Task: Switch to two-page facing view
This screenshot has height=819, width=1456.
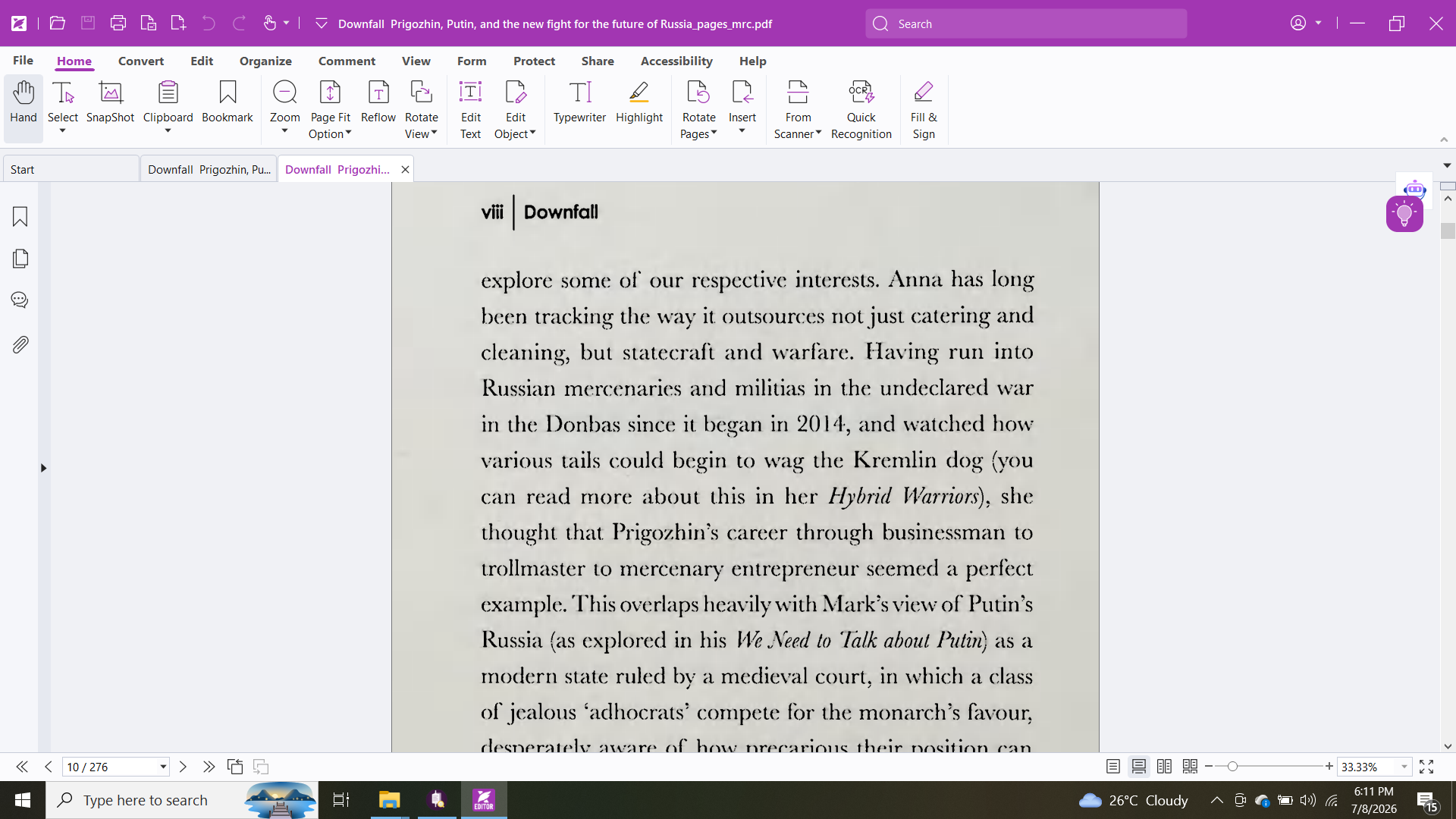Action: tap(1164, 767)
